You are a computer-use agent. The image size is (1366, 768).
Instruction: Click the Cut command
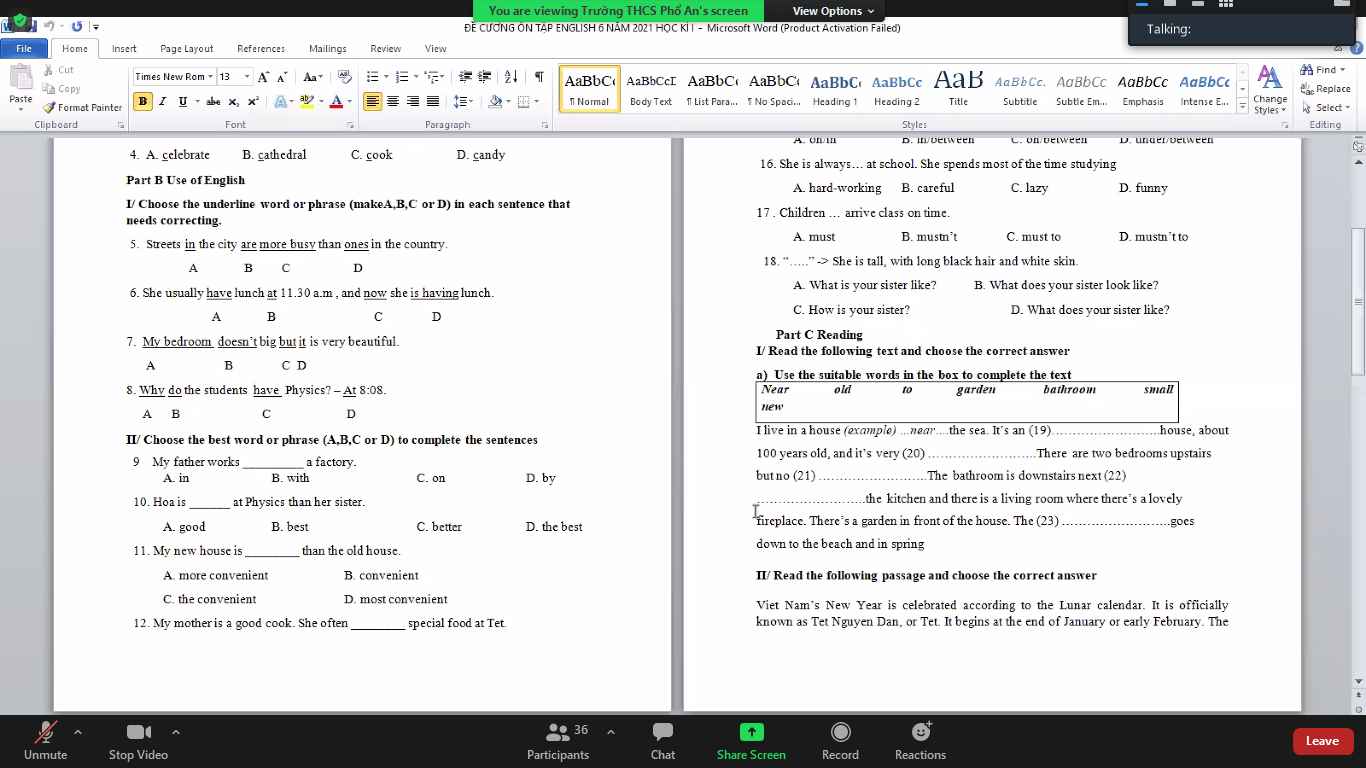[x=59, y=70]
